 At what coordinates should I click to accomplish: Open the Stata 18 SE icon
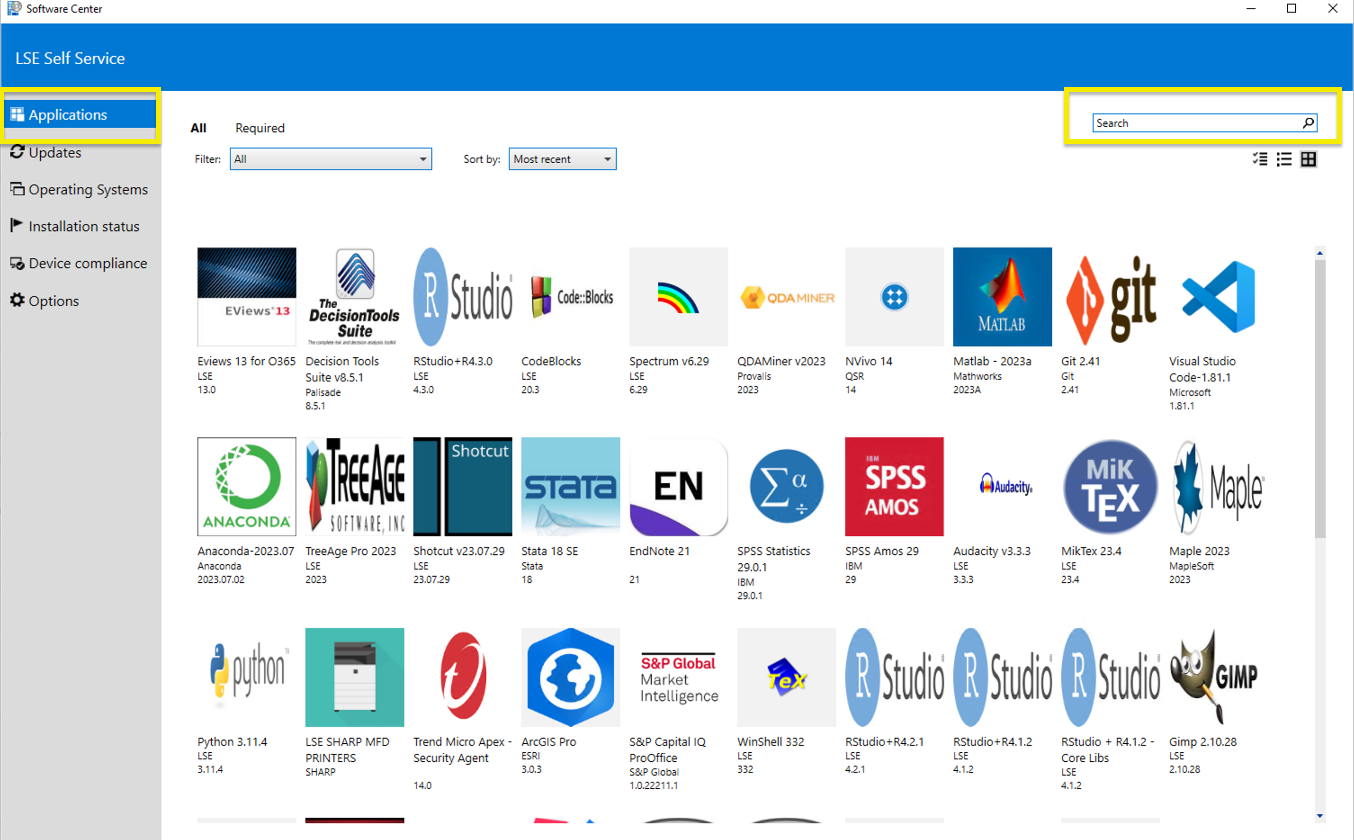(570, 486)
